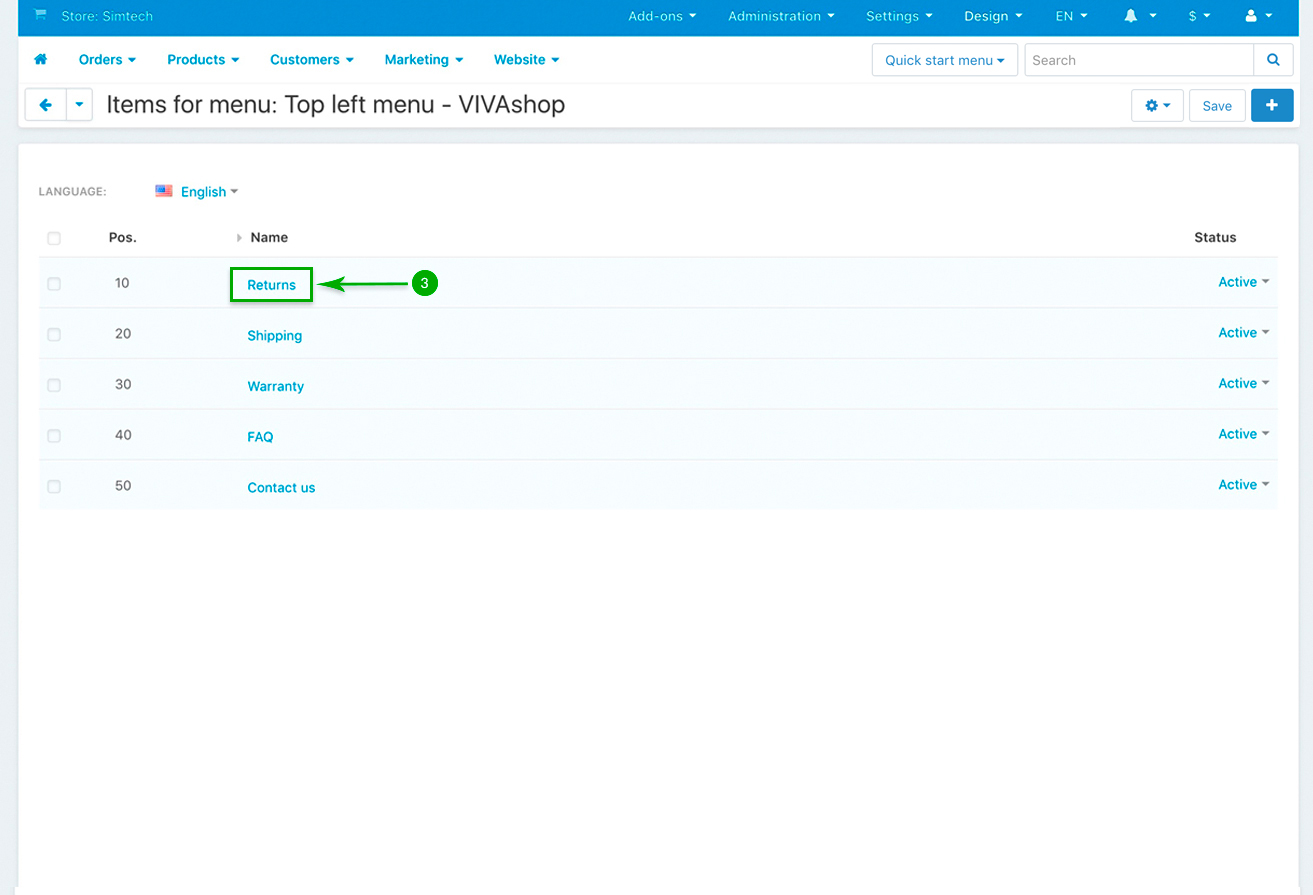
Task: Add a new menu item with the plus button
Action: pos(1272,104)
